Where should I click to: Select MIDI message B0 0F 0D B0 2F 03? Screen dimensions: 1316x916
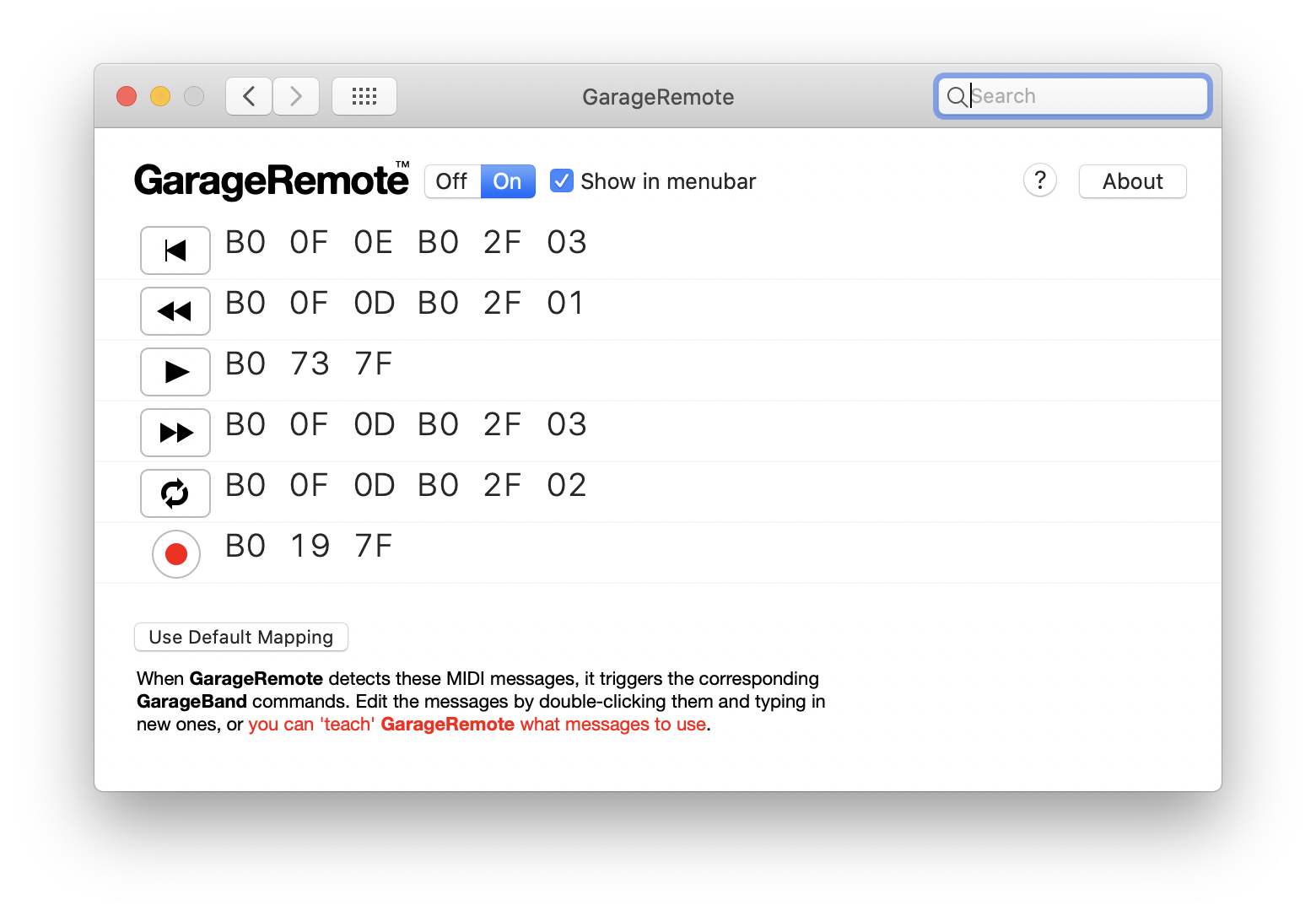coord(406,425)
